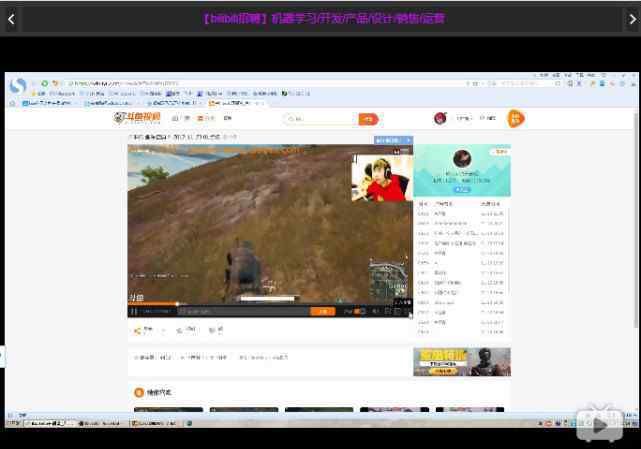Screen dimensions: 641x449
Task: Open the streamer's round avatar in sidebar
Action: (462, 158)
